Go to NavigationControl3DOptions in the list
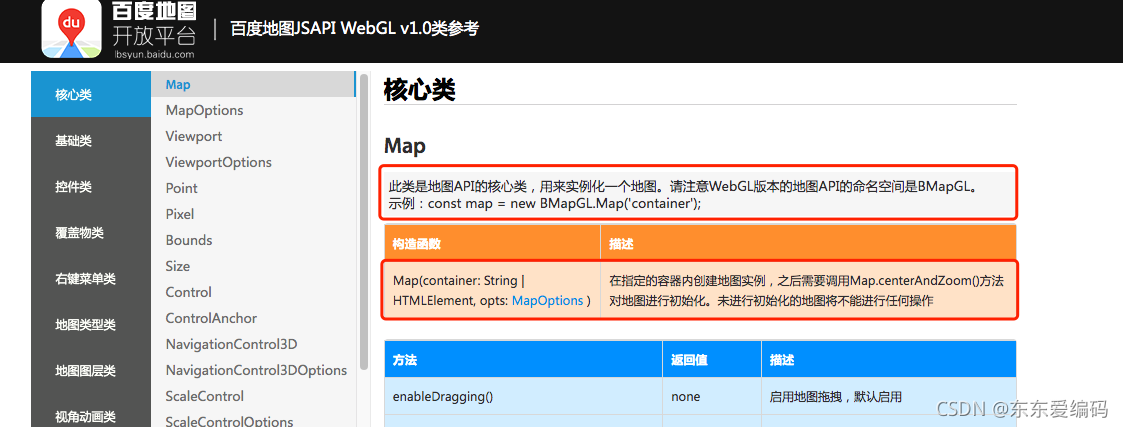The image size is (1123, 427). coord(254,370)
